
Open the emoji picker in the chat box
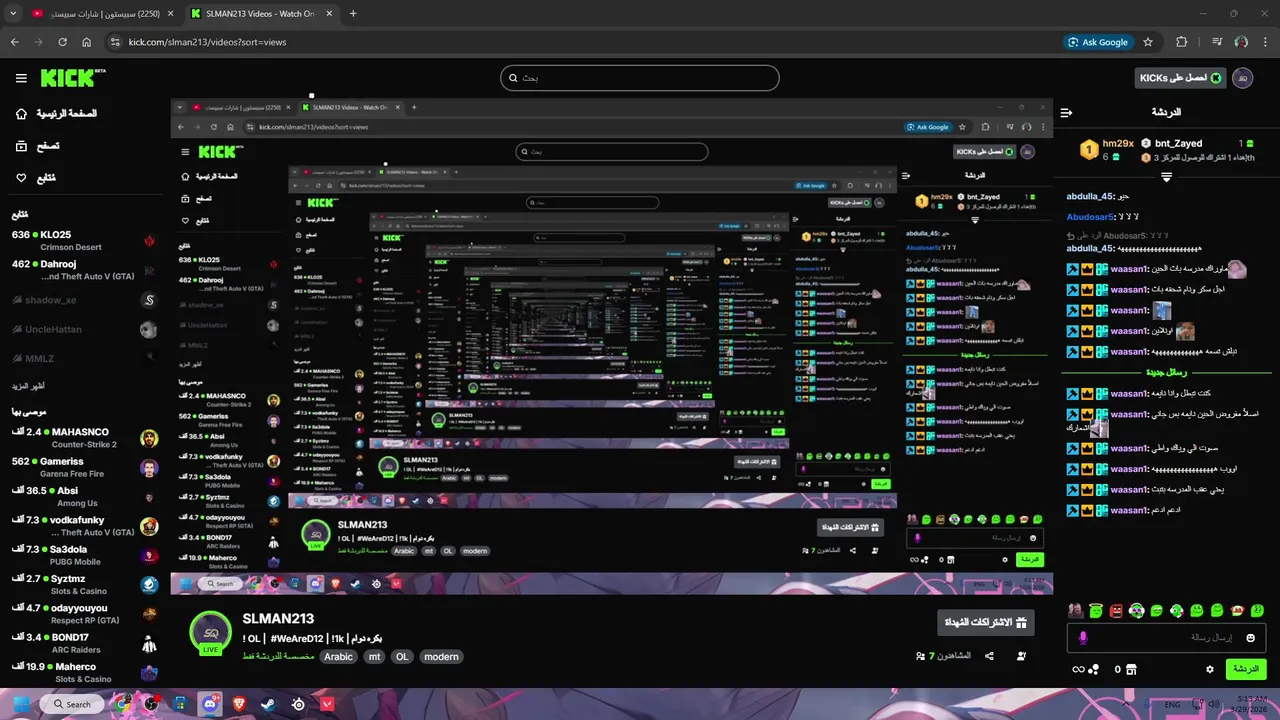[1250, 637]
